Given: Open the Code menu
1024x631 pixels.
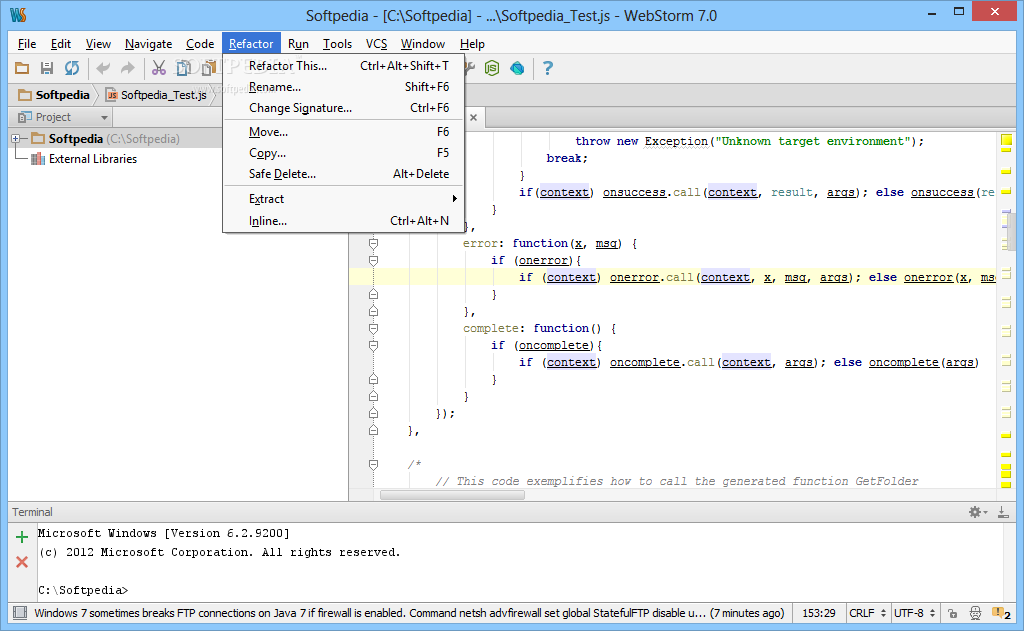Looking at the screenshot, I should [200, 44].
